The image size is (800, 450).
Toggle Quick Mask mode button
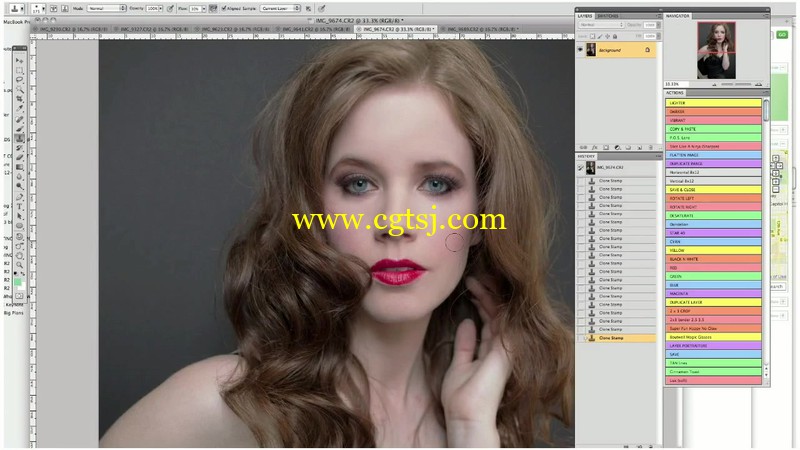tap(20, 296)
